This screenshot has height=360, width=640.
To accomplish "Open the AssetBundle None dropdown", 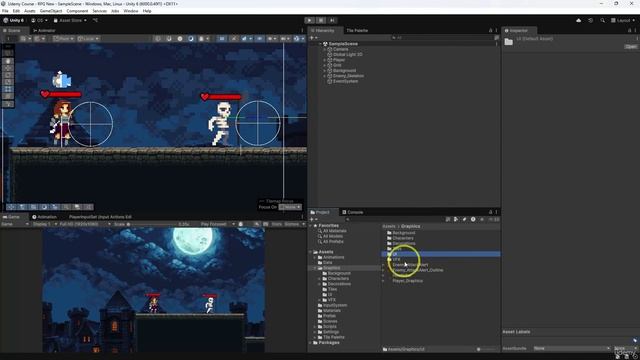I will 571,348.
